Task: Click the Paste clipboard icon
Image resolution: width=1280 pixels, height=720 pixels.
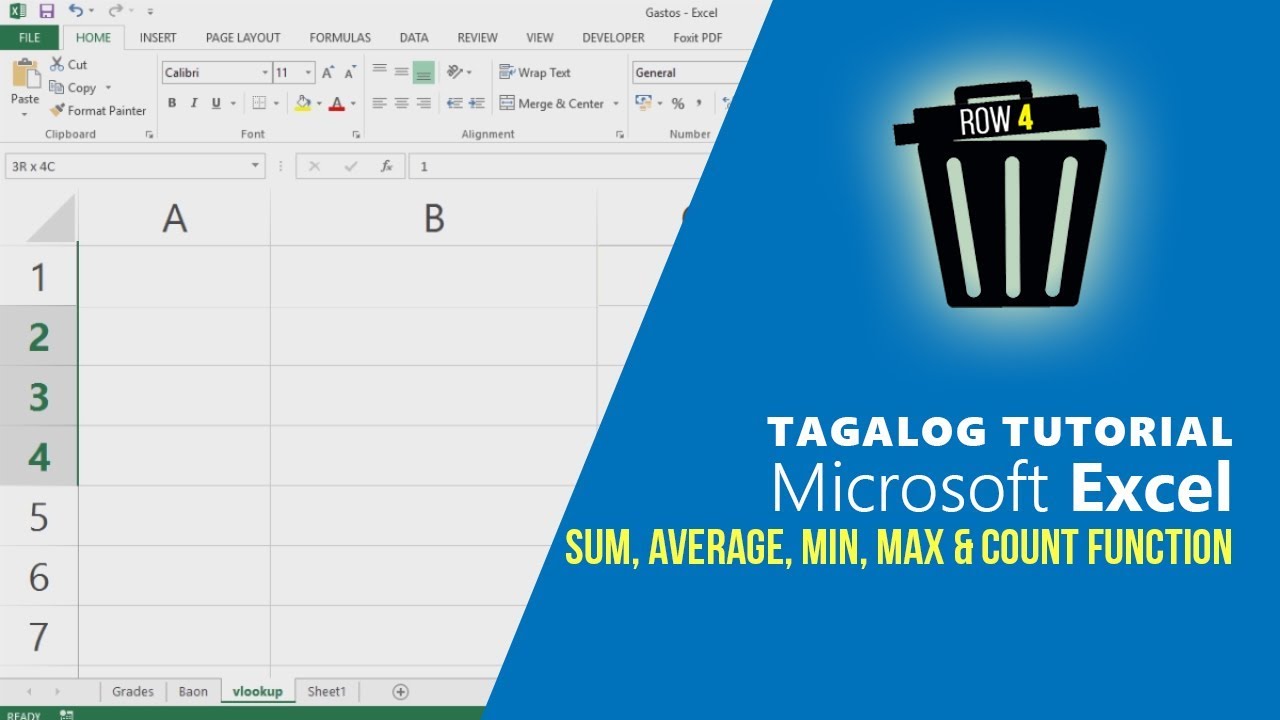Action: (x=25, y=74)
